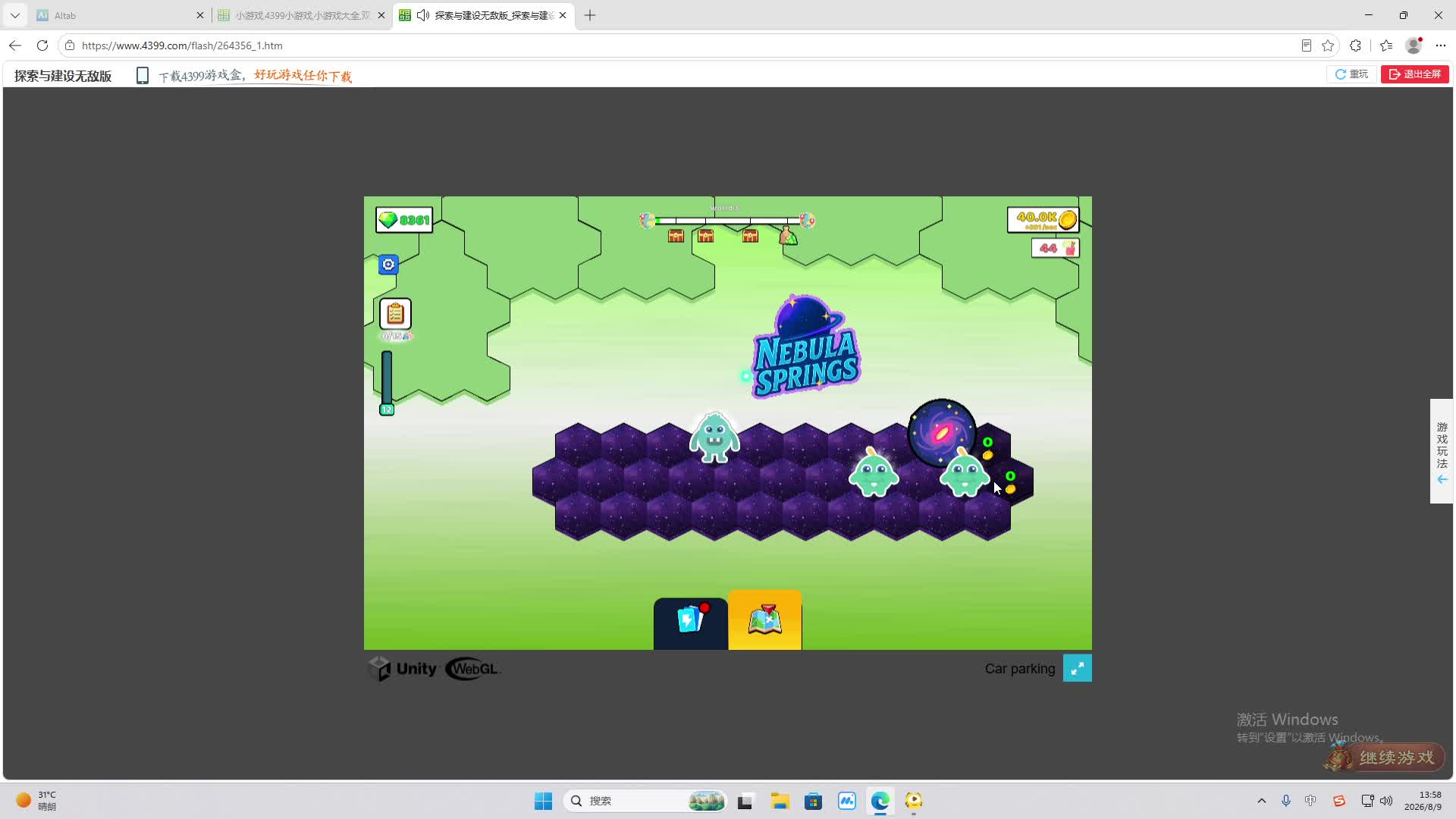1456x819 pixels.
Task: Show hidden system tray icons
Action: pos(1262,801)
